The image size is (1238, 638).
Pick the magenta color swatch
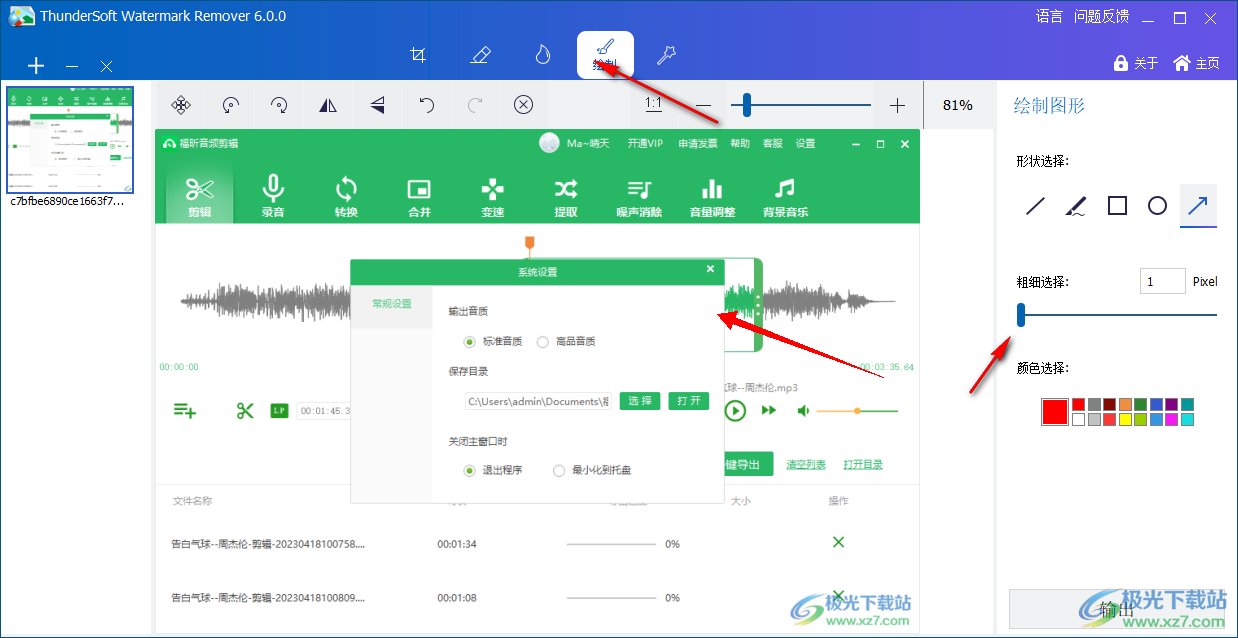(x=1171, y=419)
